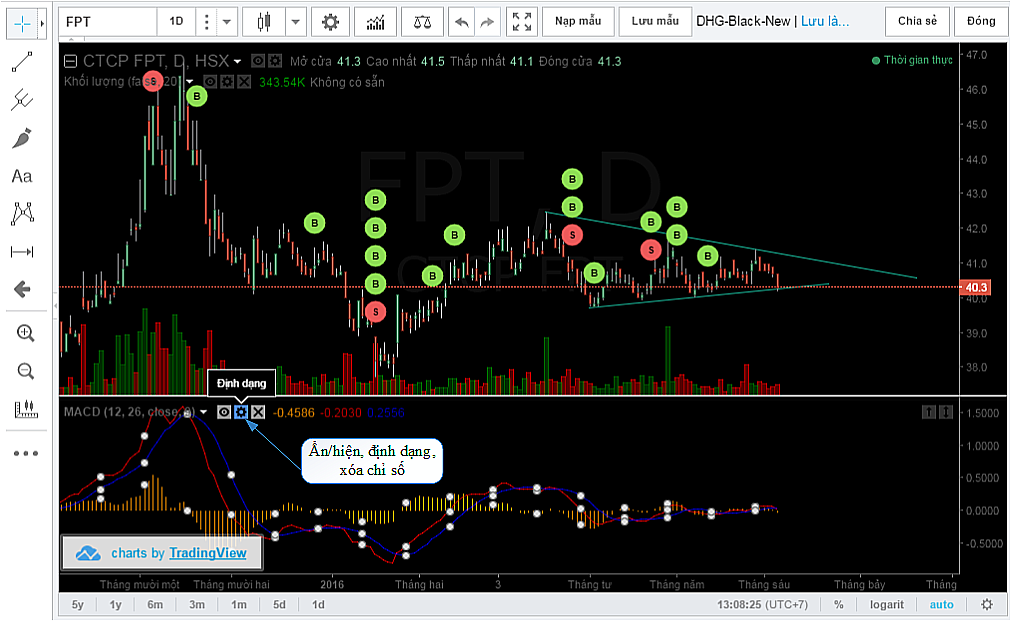Image resolution: width=1011 pixels, height=621 pixels.
Task: Select the 1d time range
Action: click(x=319, y=604)
